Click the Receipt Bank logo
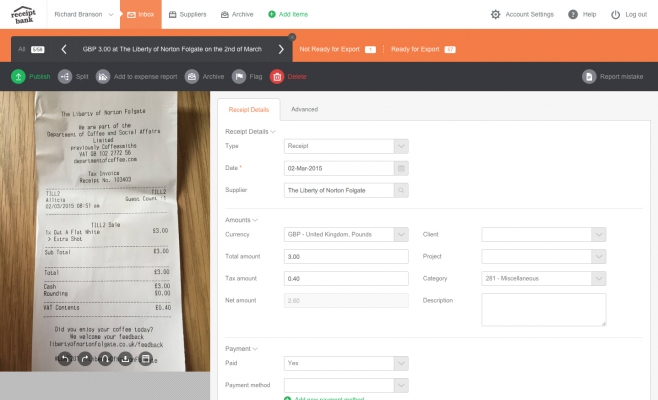This screenshot has width=658, height=400. [24, 14]
